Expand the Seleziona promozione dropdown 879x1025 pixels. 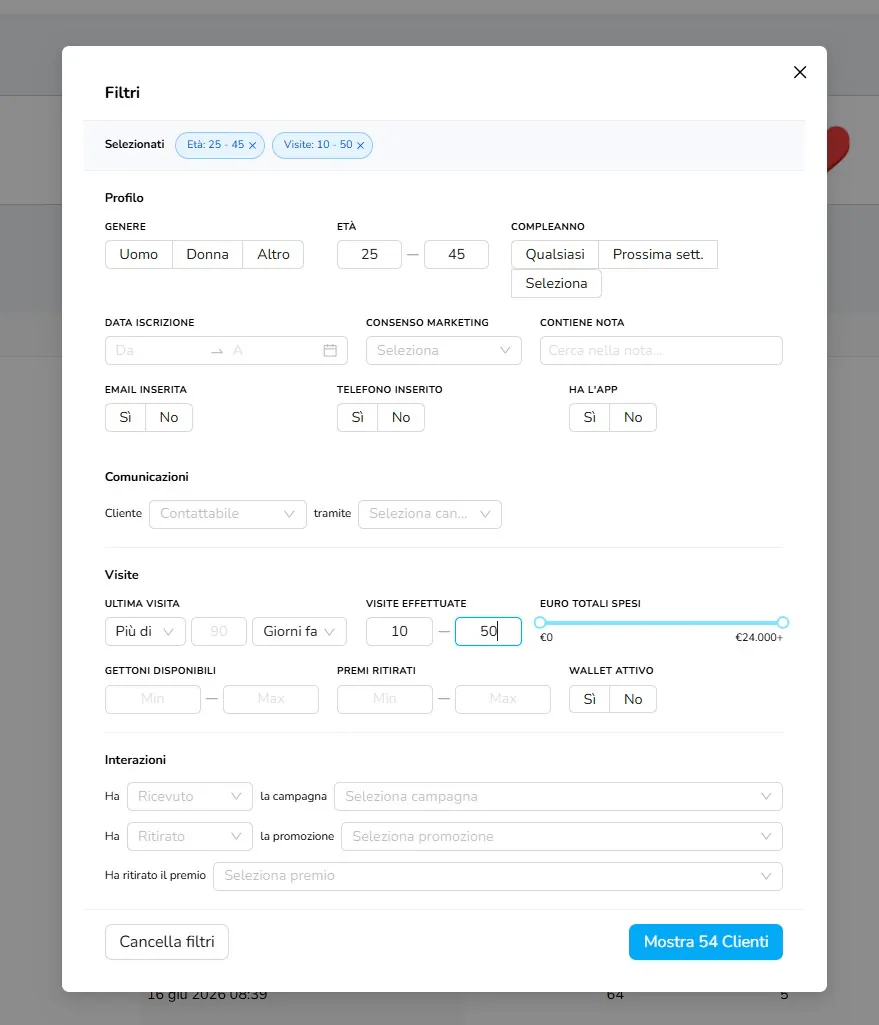561,837
